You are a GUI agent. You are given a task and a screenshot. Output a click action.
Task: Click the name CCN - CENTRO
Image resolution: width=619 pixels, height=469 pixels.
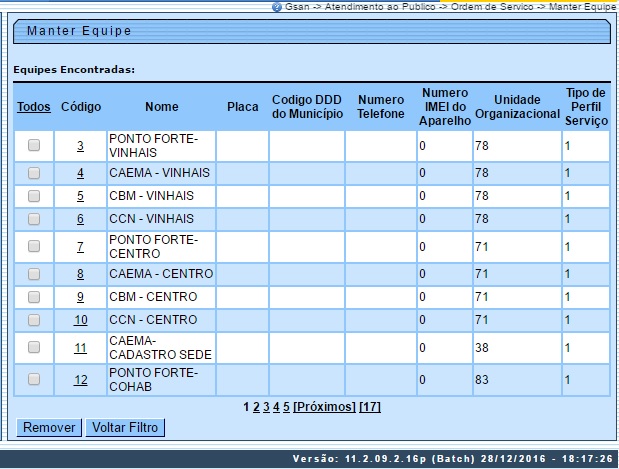[153, 320]
